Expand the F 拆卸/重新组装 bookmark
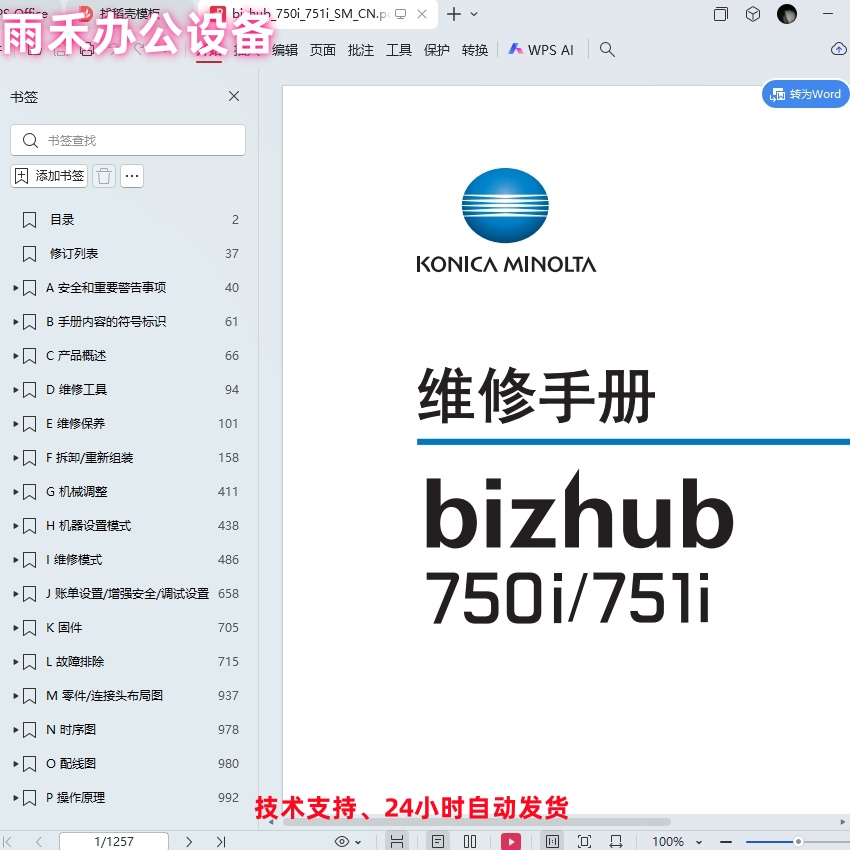Screen dimensions: 850x850 coord(16,458)
